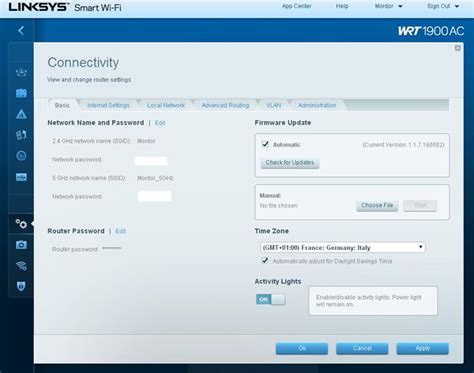The image size is (474, 373).
Task: Click the Choose File button
Action: (x=377, y=205)
